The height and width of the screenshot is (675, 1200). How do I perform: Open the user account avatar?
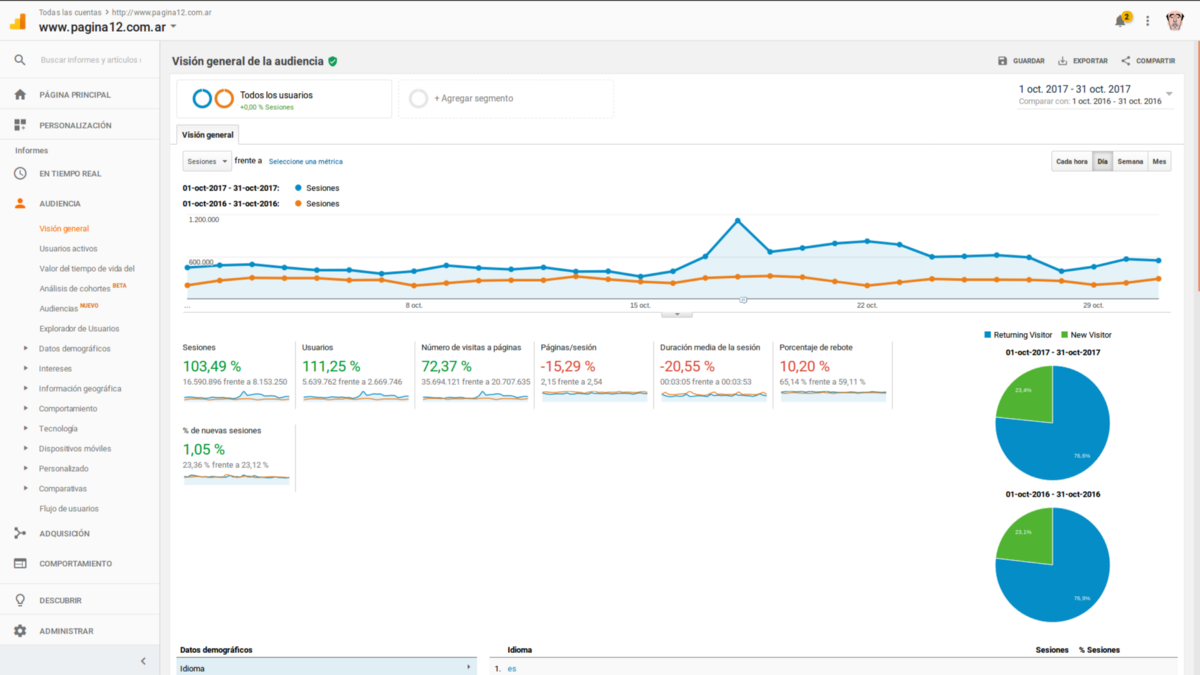point(1176,20)
